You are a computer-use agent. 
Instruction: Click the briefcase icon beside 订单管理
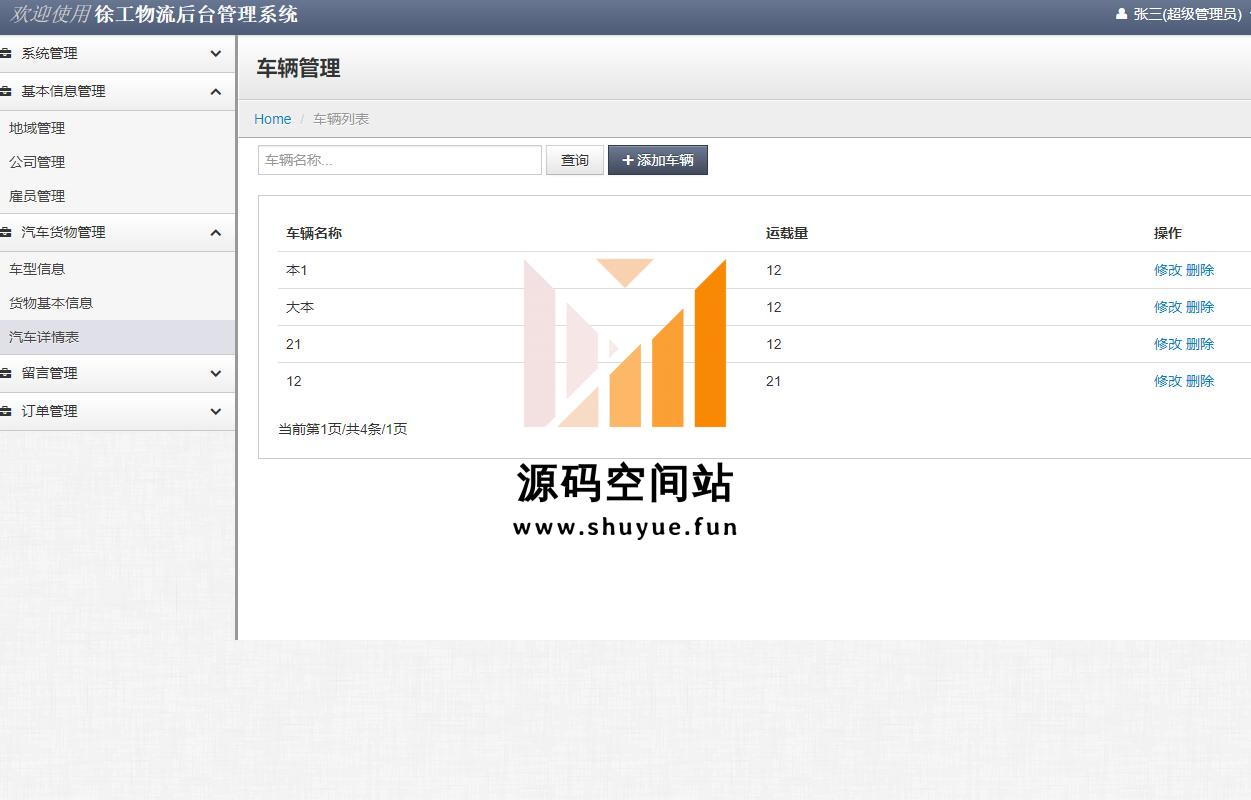click(5, 411)
